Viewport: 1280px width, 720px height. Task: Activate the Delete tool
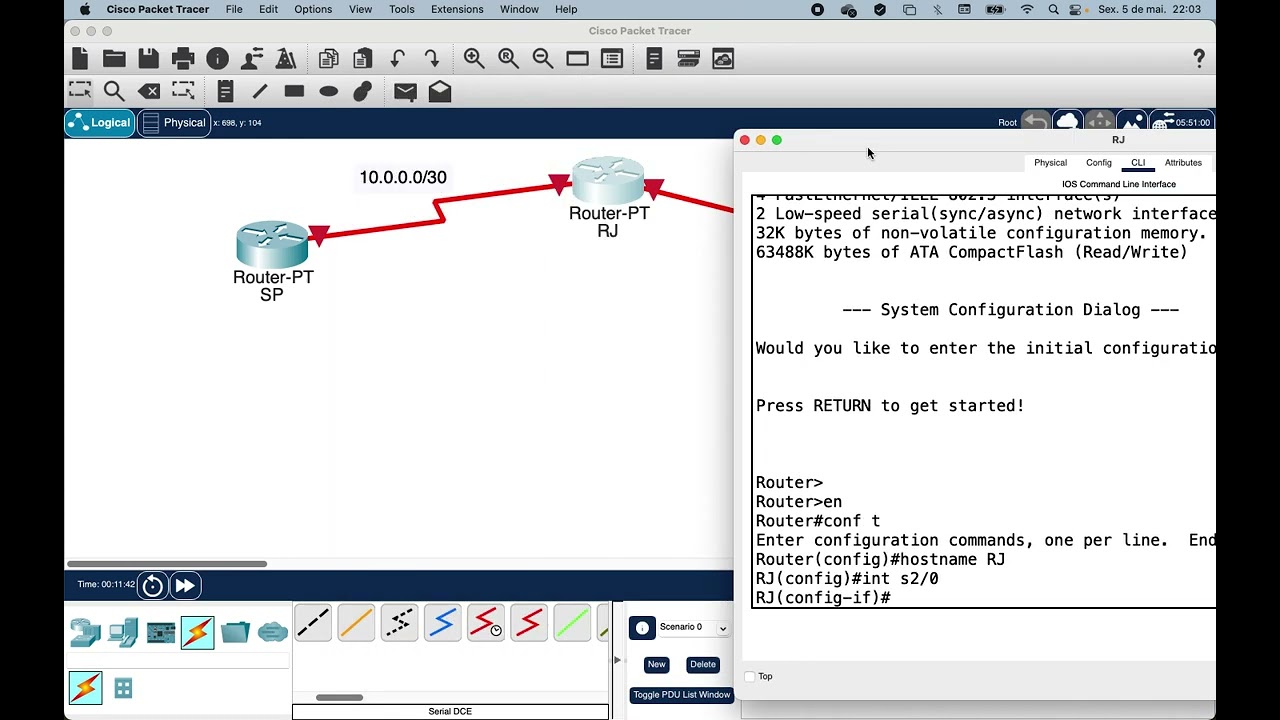point(149,91)
